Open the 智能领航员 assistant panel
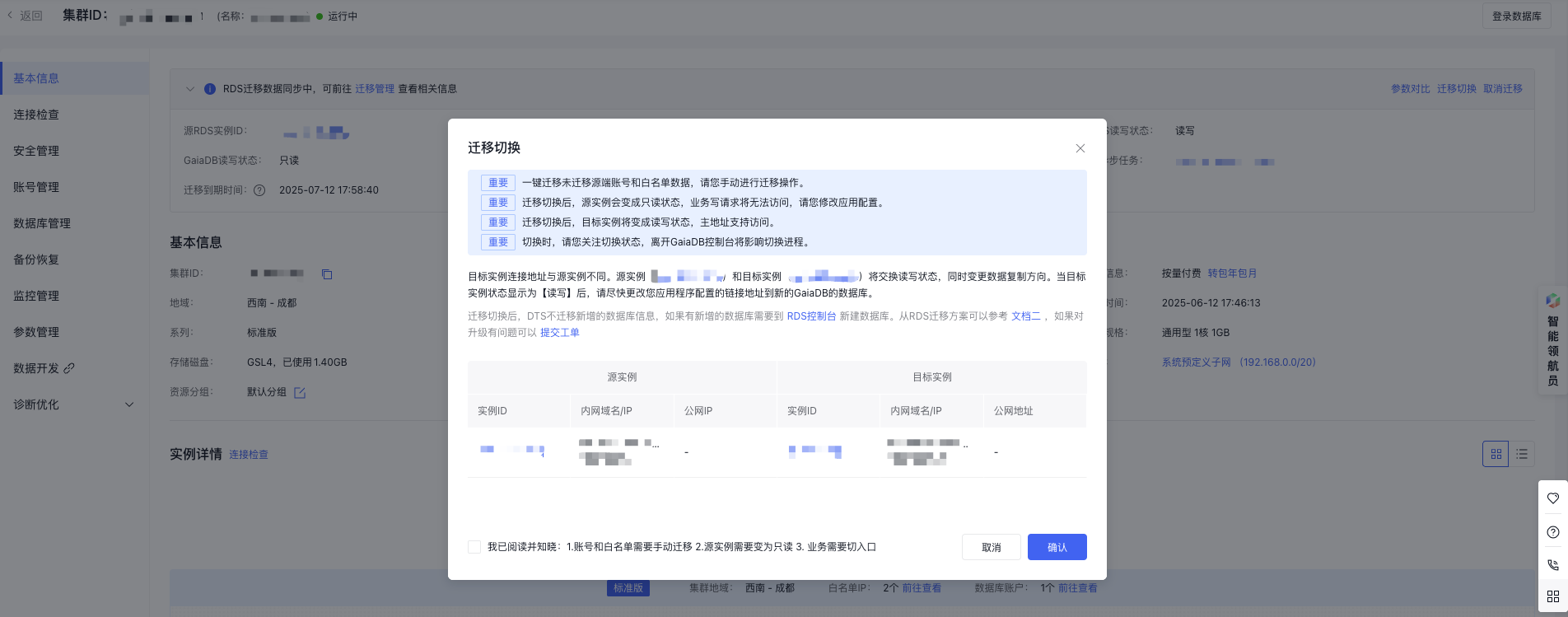This screenshot has height=617, width=1568. click(x=1553, y=339)
